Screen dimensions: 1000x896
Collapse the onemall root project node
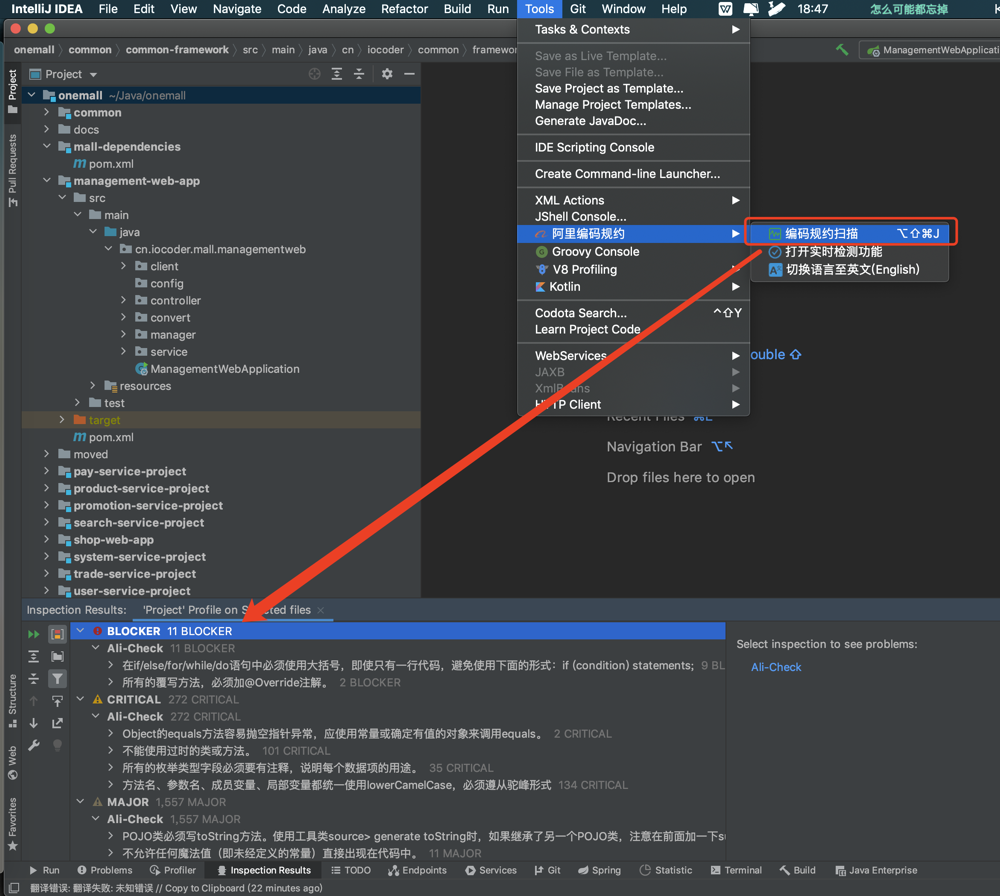(31, 95)
